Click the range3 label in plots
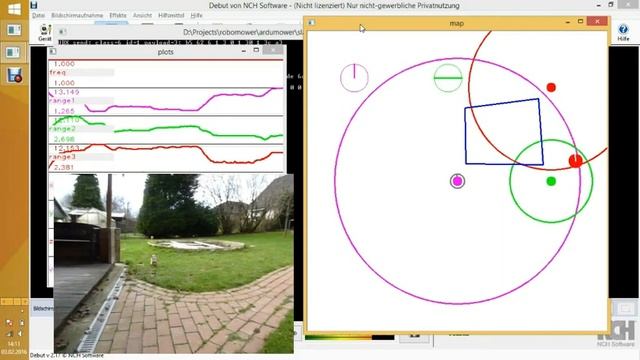 coord(62,157)
